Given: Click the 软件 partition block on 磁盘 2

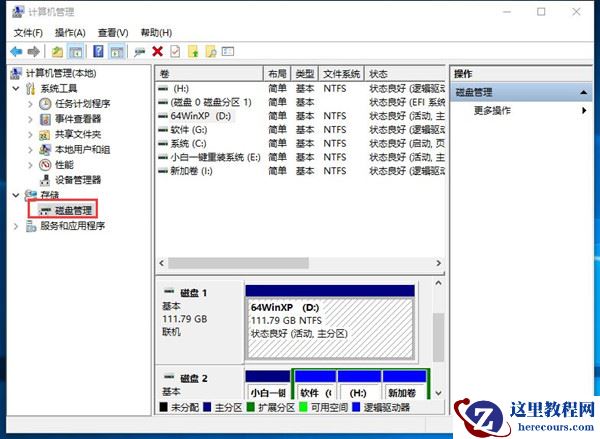Looking at the screenshot, I should pos(315,385).
